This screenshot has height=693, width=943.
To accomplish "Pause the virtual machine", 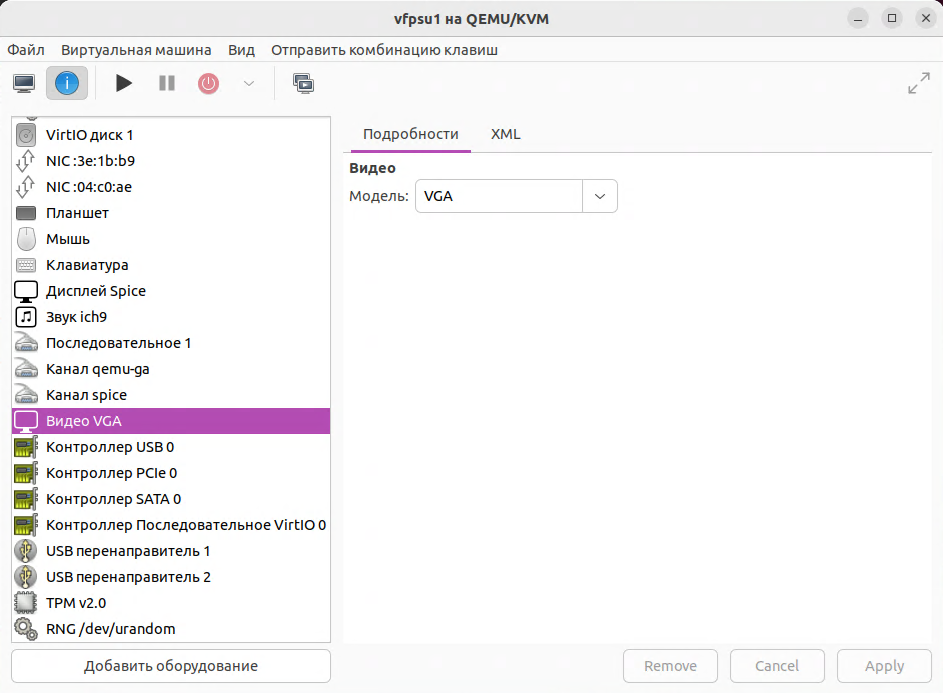I will click(167, 83).
